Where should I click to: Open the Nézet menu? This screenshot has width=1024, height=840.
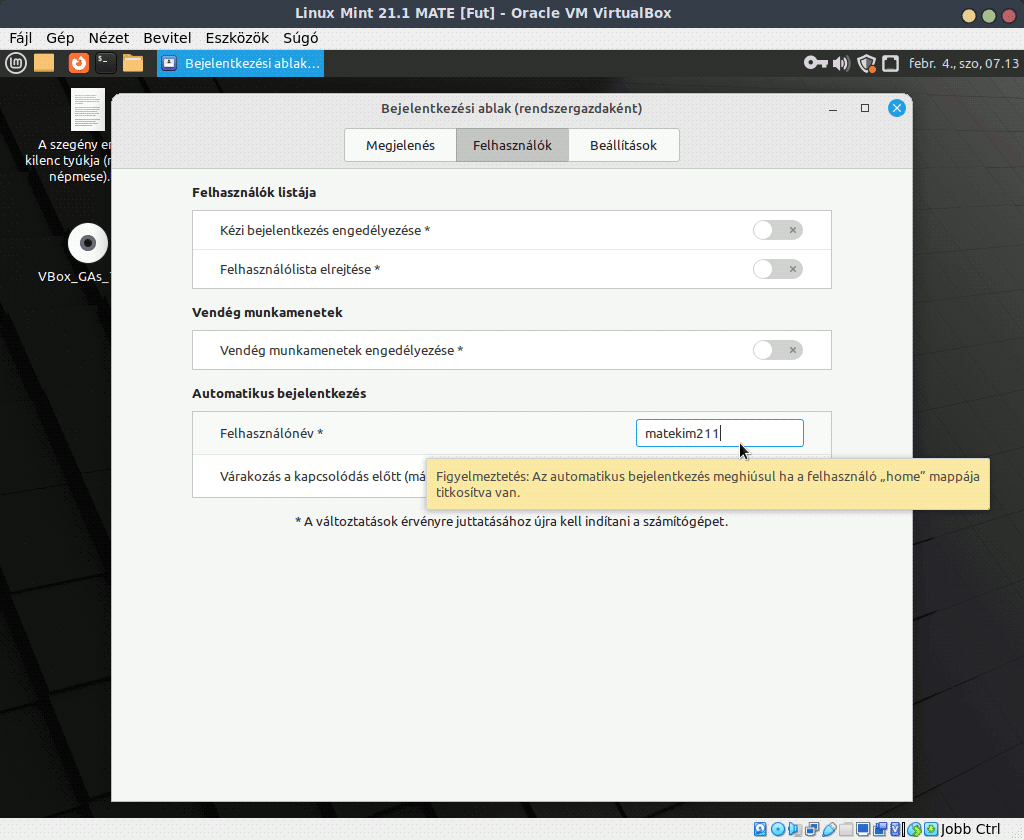(108, 38)
